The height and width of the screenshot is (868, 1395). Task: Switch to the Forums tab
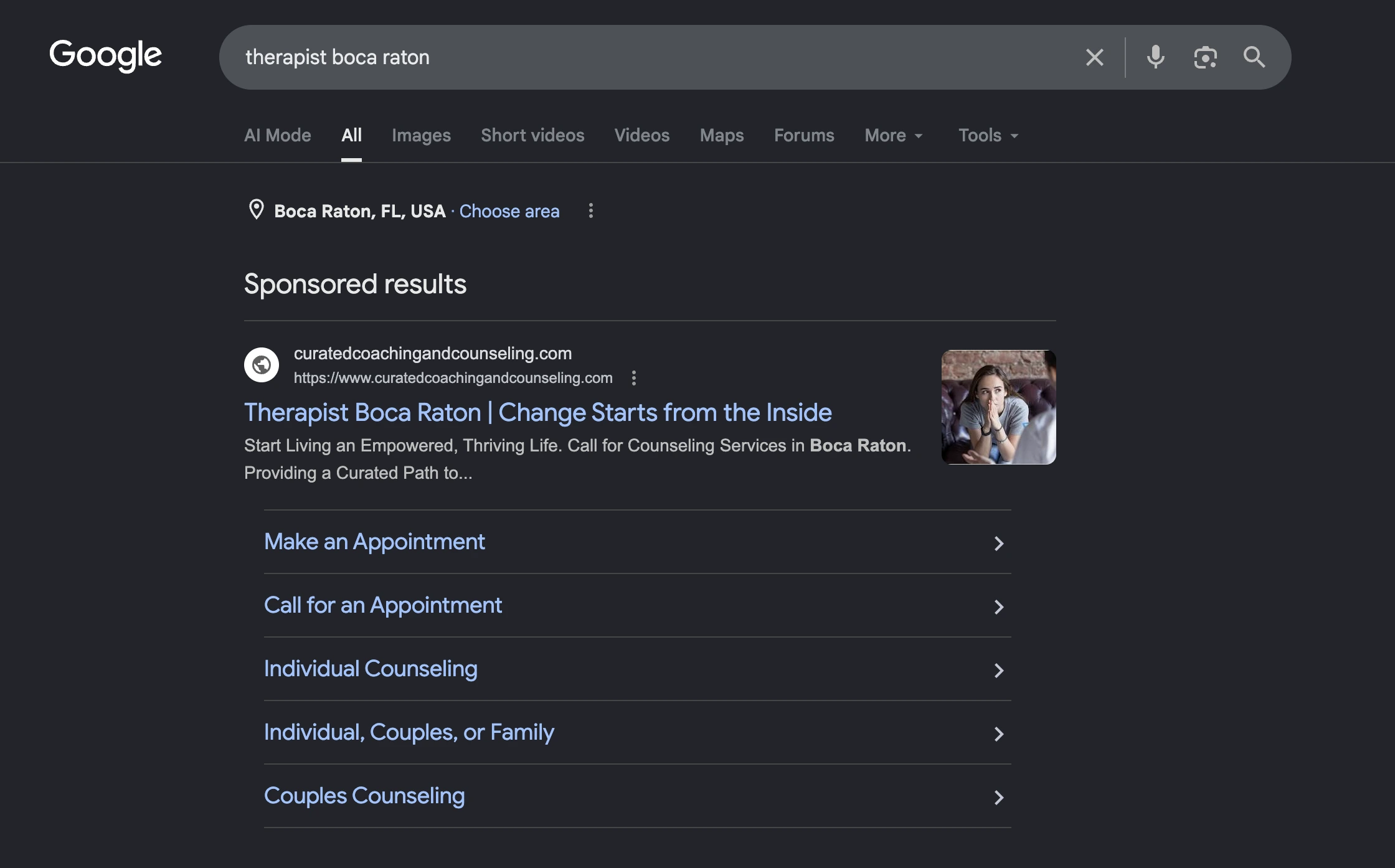click(804, 135)
